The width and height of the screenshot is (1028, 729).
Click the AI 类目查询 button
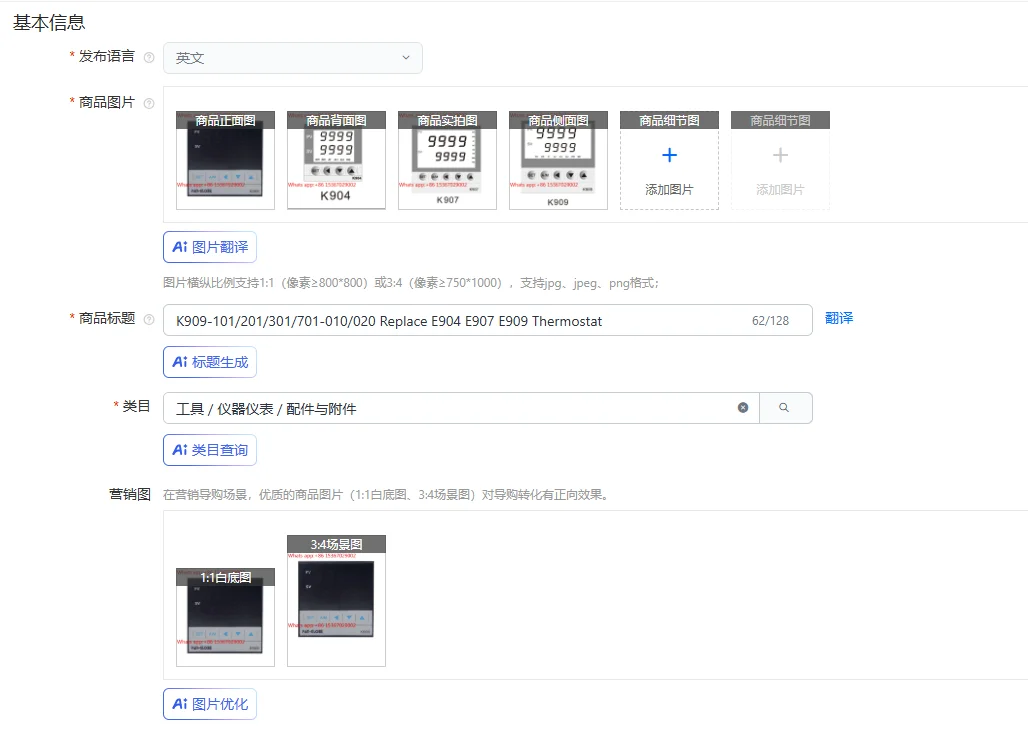pyautogui.click(x=210, y=450)
